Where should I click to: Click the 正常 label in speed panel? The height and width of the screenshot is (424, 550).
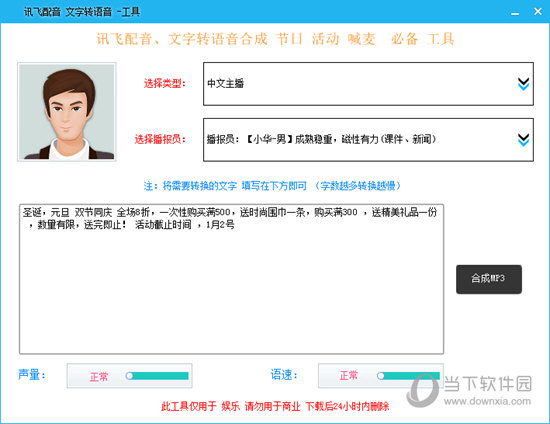tap(348, 376)
